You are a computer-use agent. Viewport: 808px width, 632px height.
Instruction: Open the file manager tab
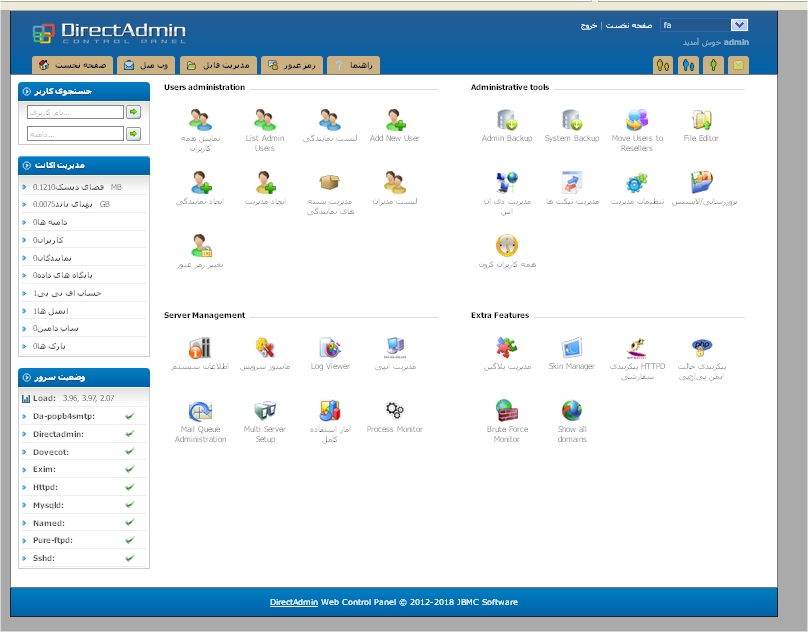tap(218, 65)
